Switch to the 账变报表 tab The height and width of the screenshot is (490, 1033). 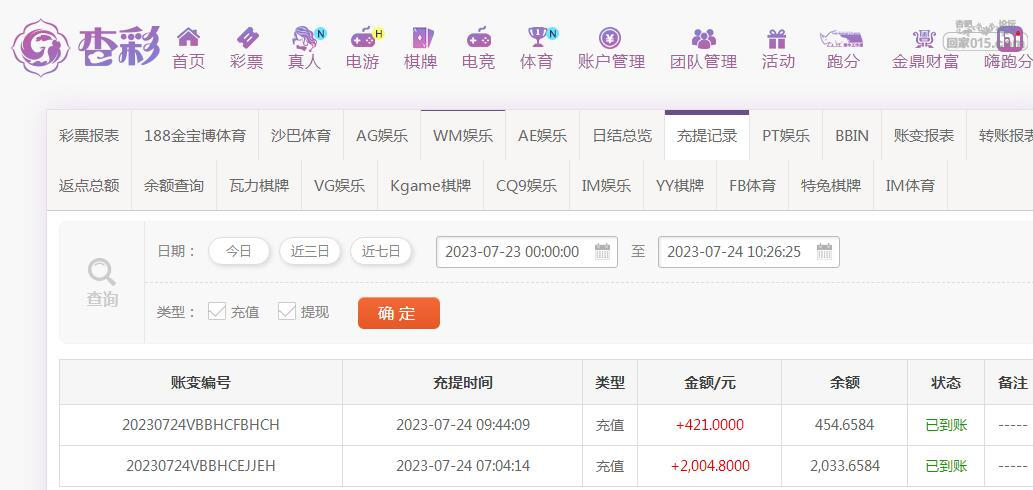pyautogui.click(x=924, y=136)
